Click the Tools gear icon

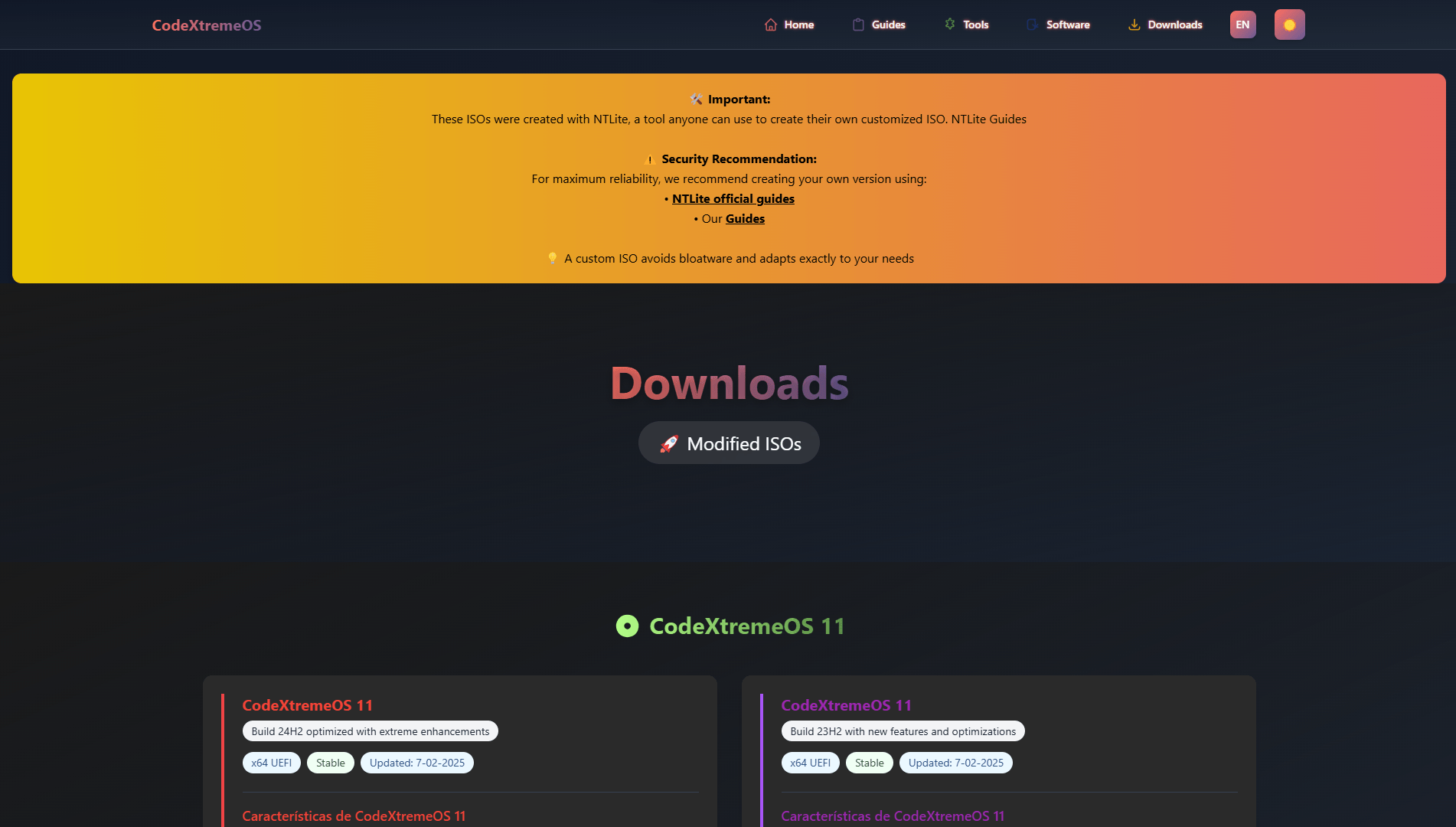950,25
